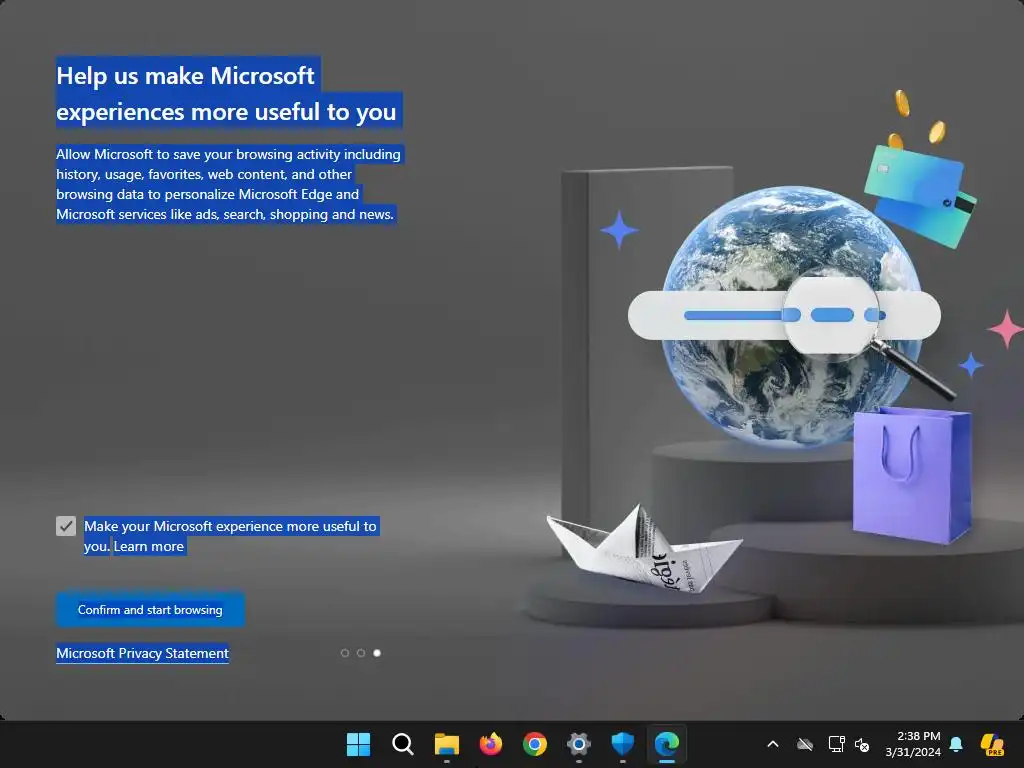Open network status tray icon
This screenshot has width=1024, height=768.
(836, 744)
